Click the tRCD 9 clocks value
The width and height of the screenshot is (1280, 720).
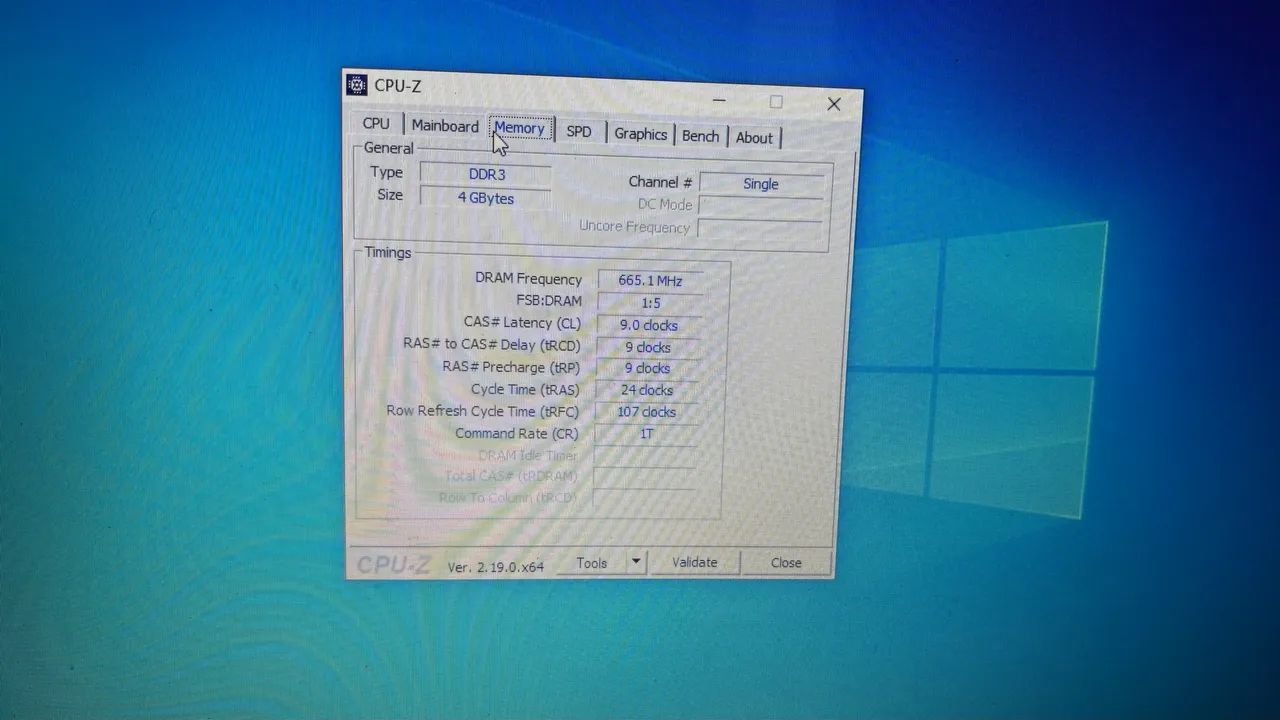pos(648,347)
